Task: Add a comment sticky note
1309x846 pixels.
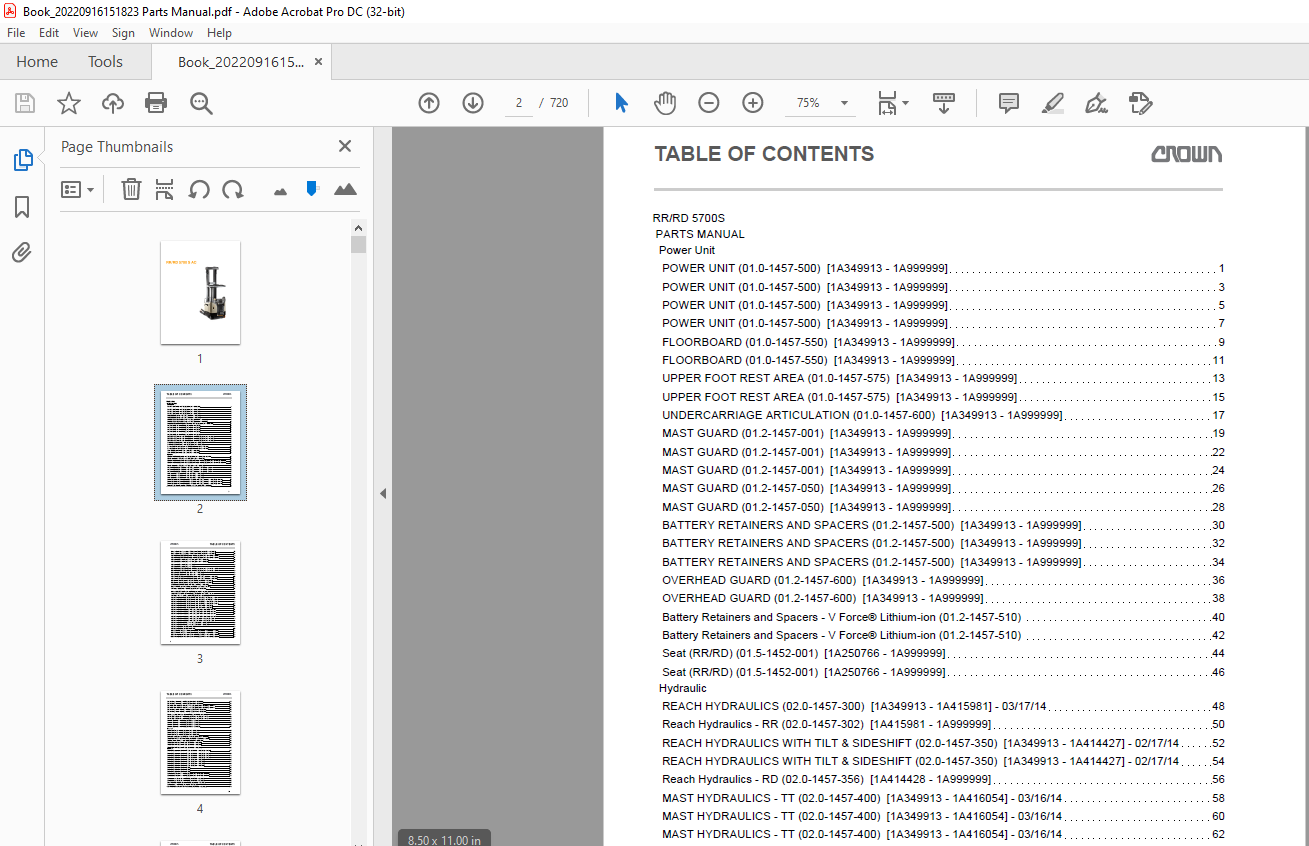Action: 1009,103
